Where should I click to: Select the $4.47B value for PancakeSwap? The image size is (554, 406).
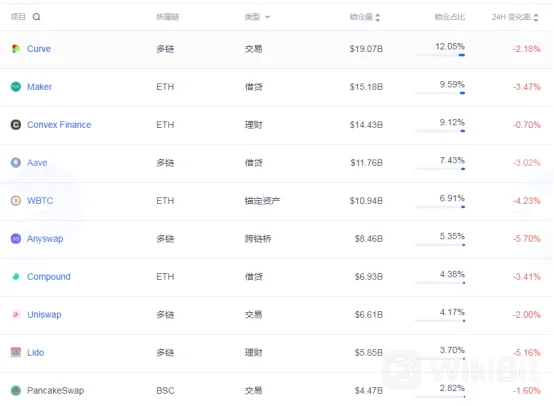(369, 390)
